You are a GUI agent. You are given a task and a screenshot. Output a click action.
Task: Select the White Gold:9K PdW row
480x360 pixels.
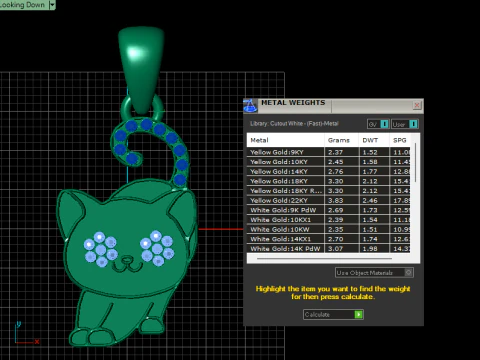click(328, 210)
